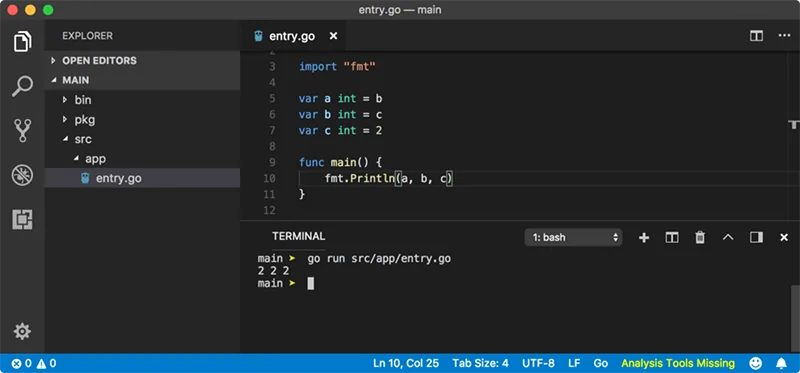Add a new terminal with plus icon
This screenshot has height=373, width=800.
tap(644, 237)
